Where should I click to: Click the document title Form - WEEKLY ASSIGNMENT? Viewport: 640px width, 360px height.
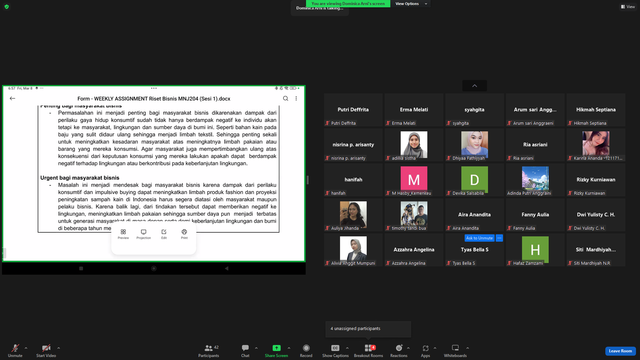point(154,99)
